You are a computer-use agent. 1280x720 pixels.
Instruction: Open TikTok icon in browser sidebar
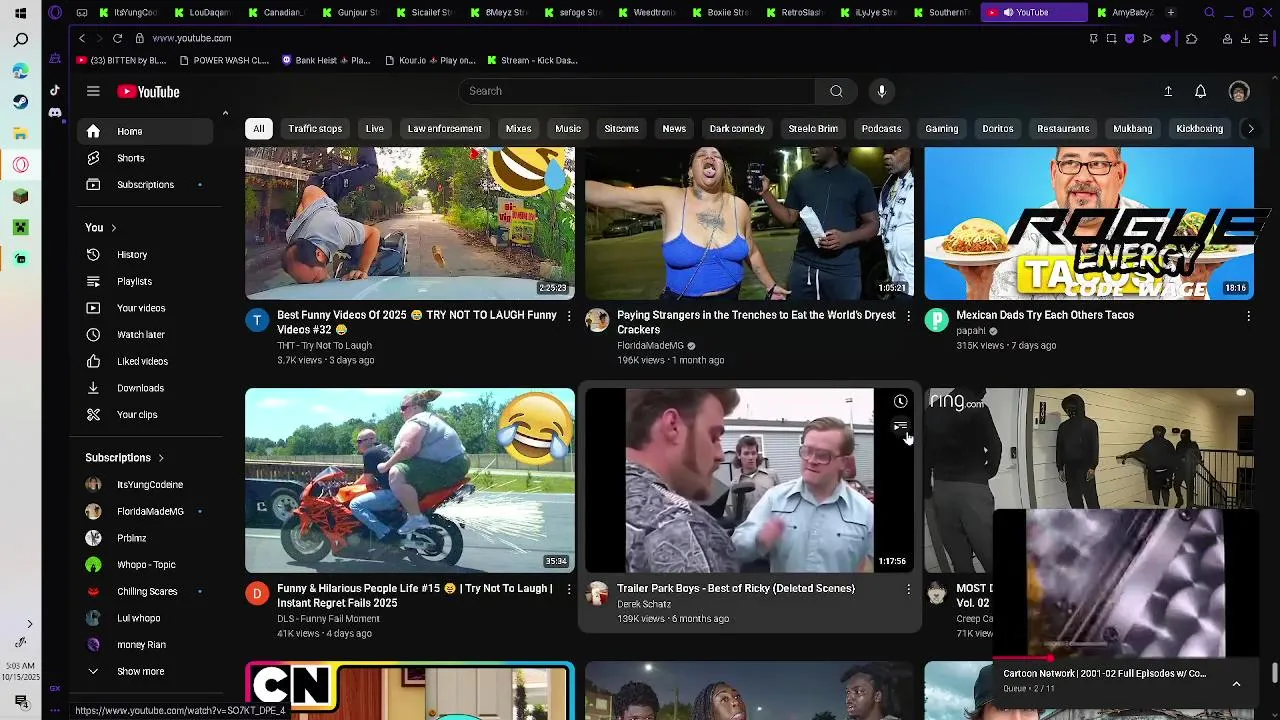click(x=55, y=90)
